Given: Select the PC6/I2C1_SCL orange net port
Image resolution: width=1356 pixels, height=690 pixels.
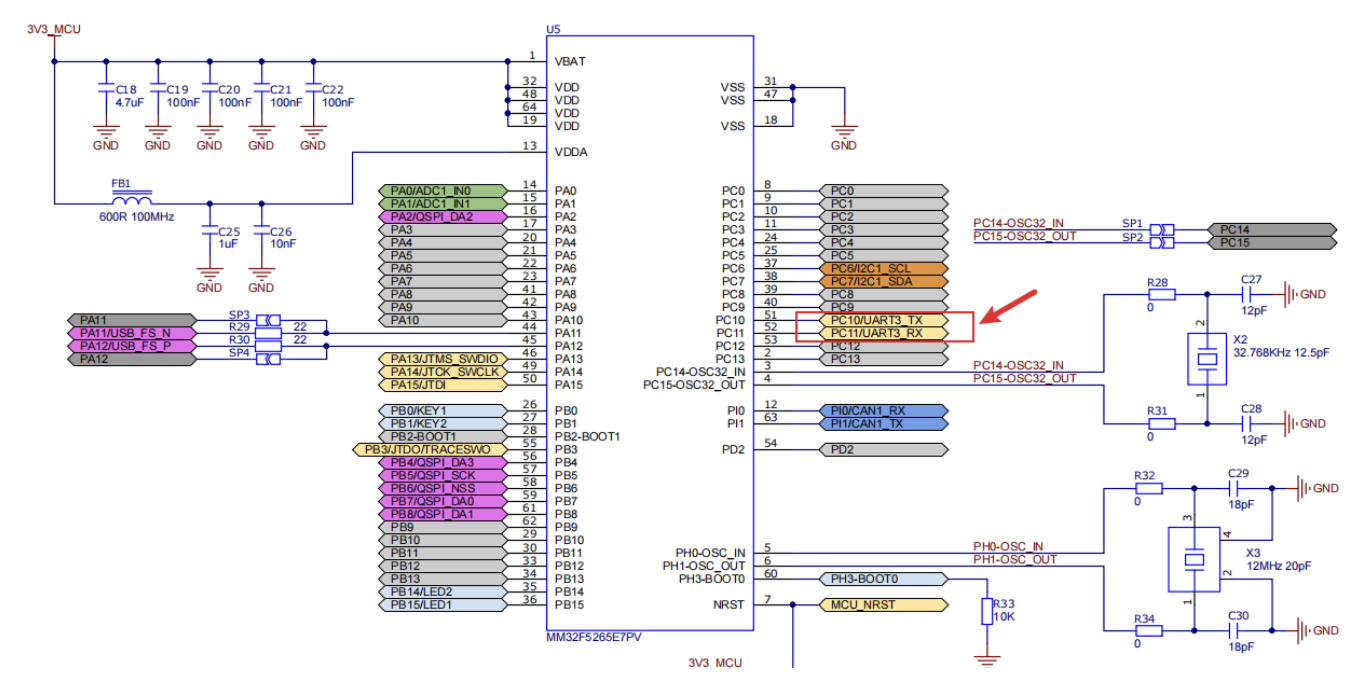Looking at the screenshot, I should point(884,268).
